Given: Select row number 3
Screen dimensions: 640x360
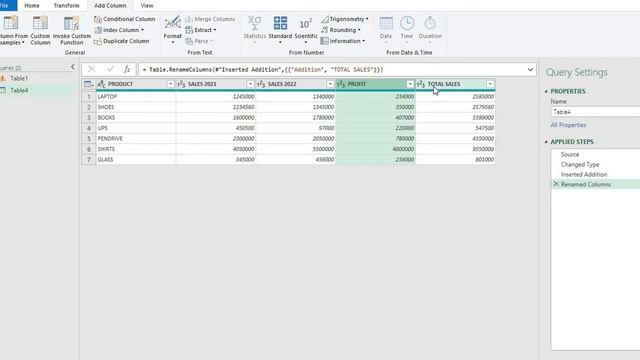Looking at the screenshot, I should click(89, 118).
